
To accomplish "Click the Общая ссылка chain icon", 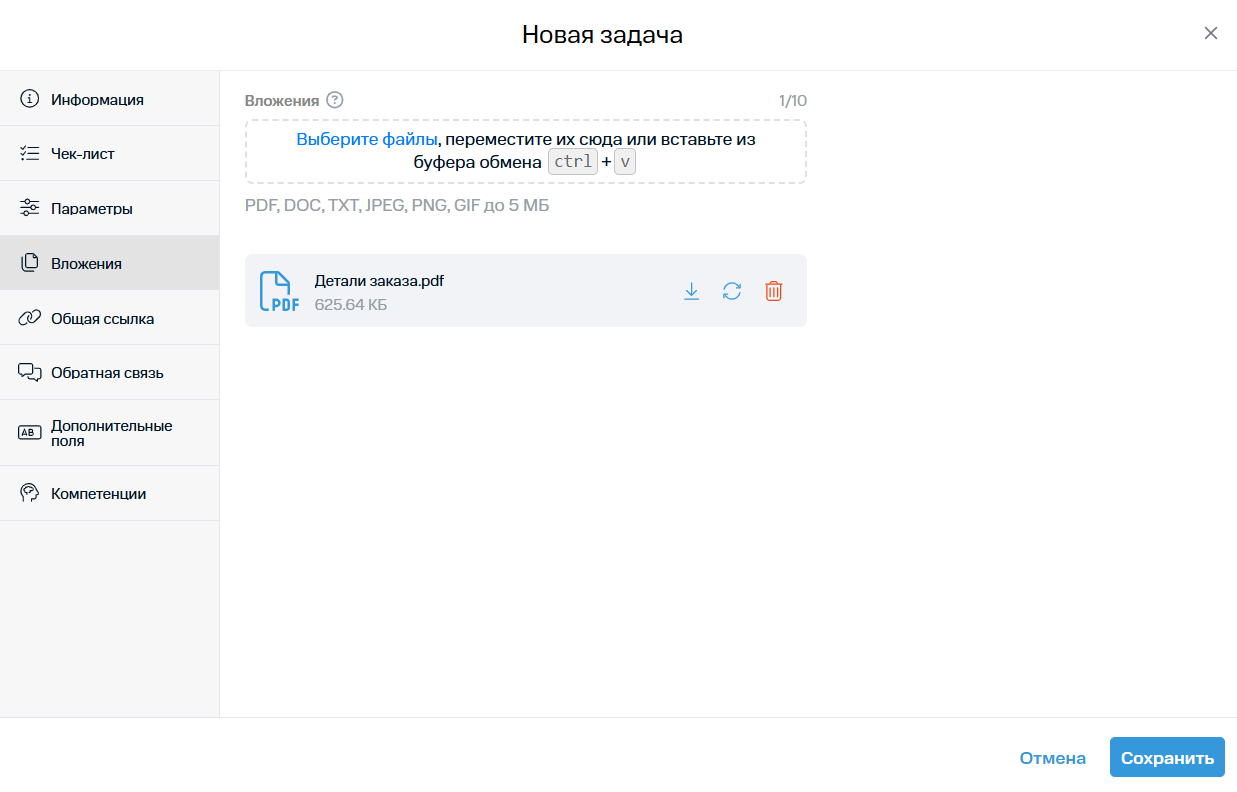I will pyautogui.click(x=30, y=318).
